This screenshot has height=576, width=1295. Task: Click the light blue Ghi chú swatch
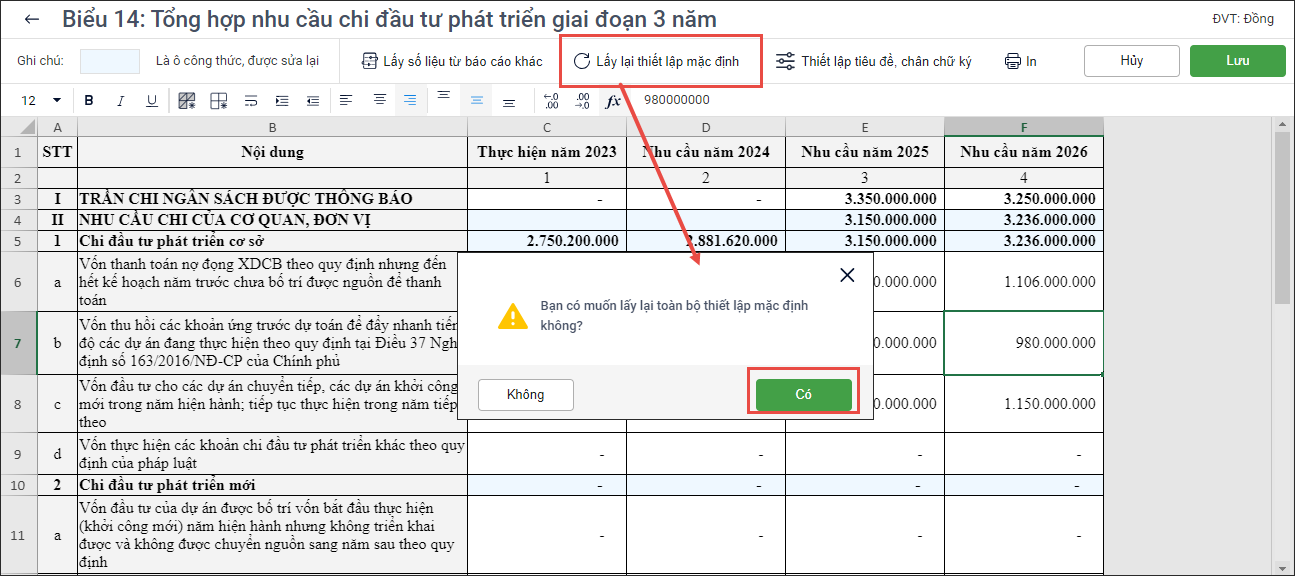point(110,61)
